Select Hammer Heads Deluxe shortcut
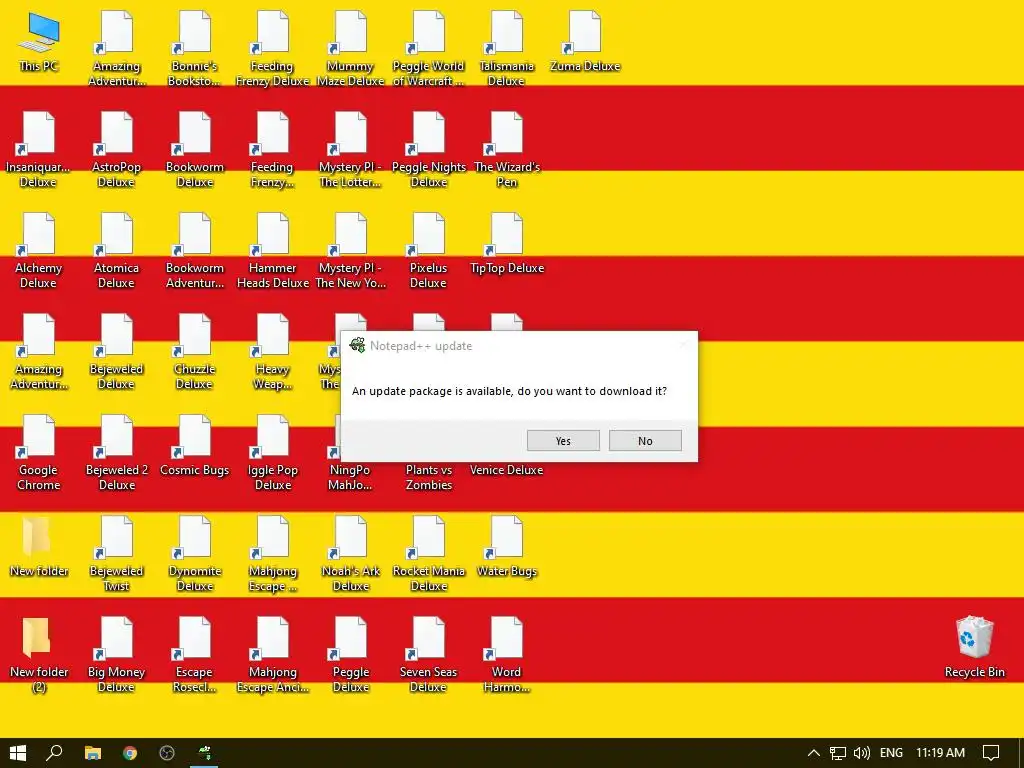This screenshot has width=1024, height=768. coord(273,251)
